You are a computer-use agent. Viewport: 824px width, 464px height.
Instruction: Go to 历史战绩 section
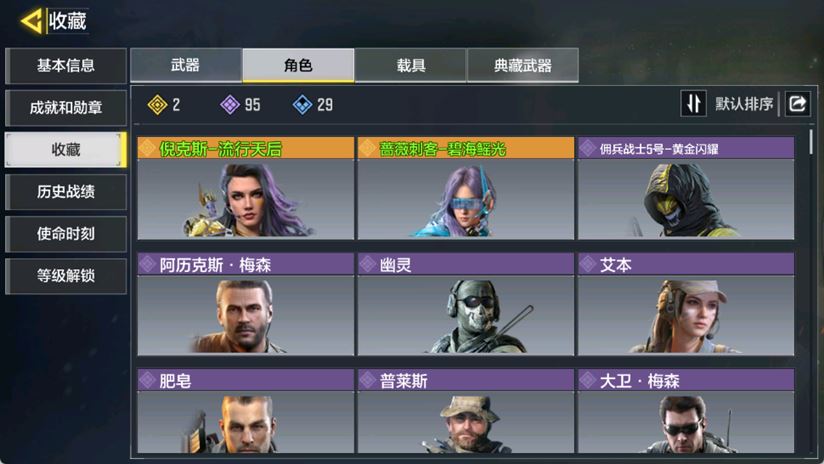(x=66, y=192)
